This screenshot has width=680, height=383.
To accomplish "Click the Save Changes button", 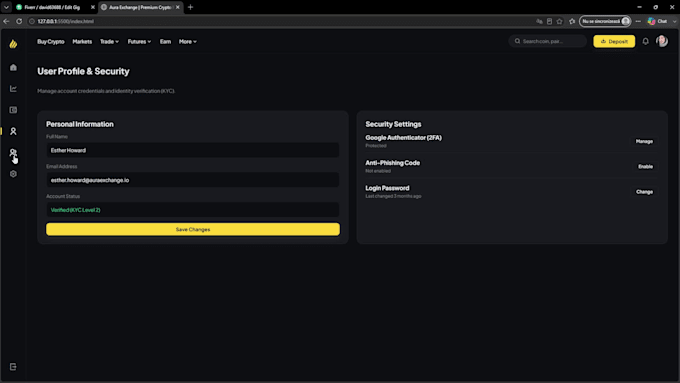I will click(193, 229).
